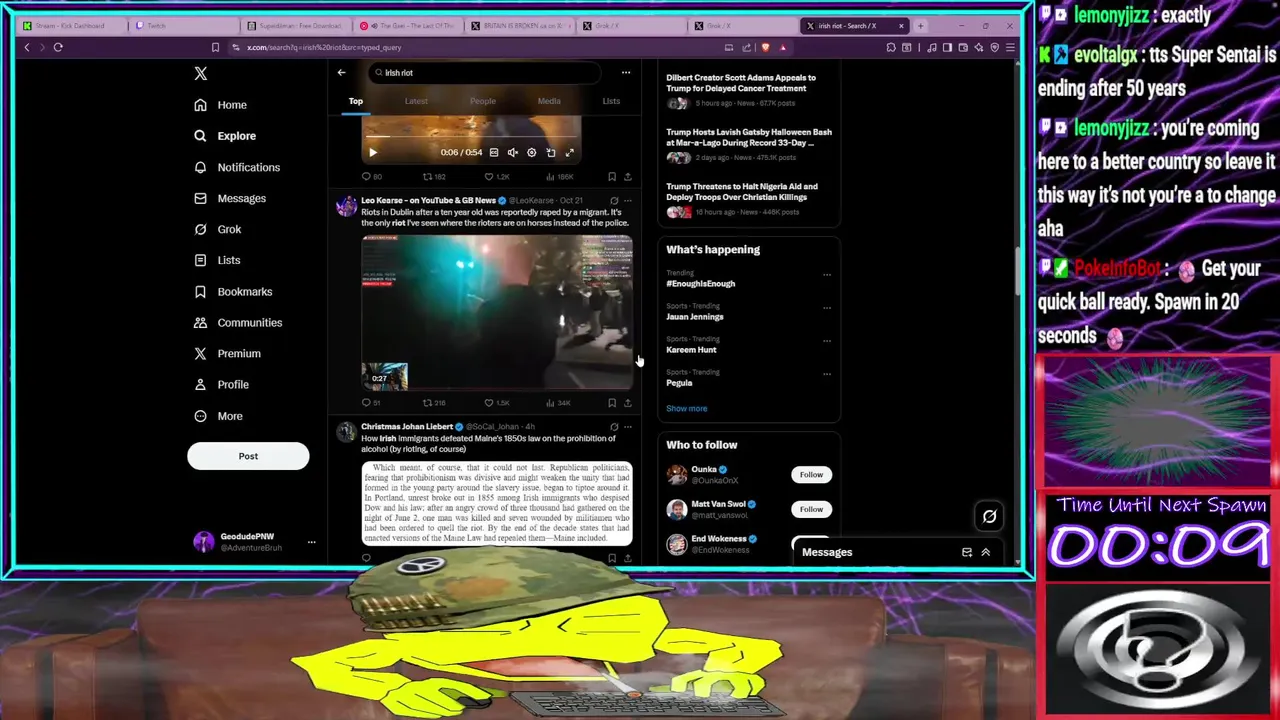This screenshot has width=1280, height=720.
Task: Expand the More menu in sidebar
Action: 218,416
